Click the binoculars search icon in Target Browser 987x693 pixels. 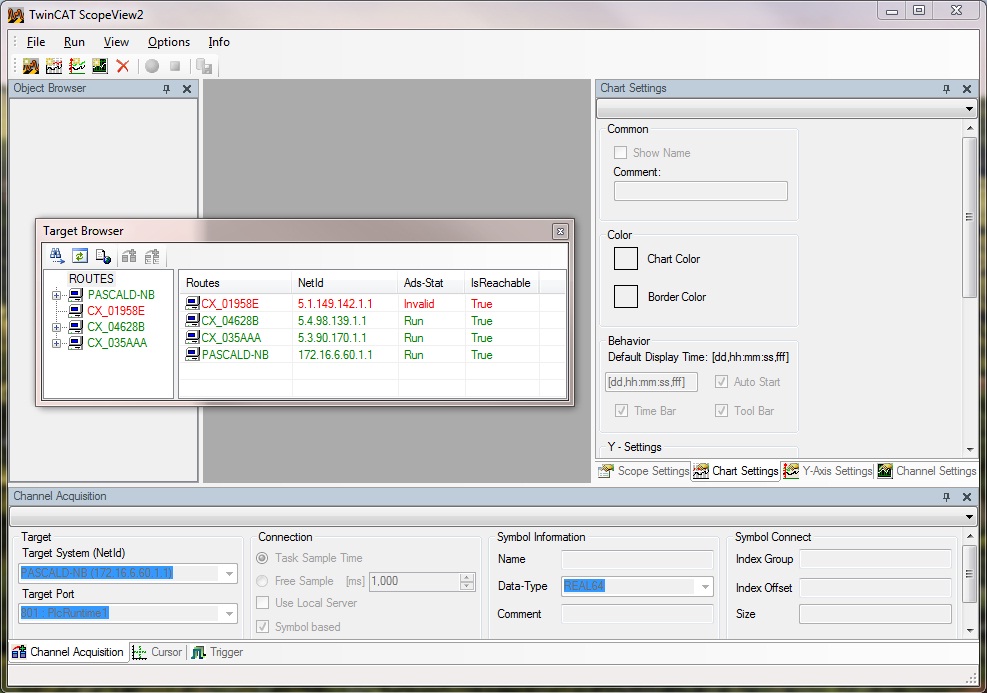tap(57, 257)
